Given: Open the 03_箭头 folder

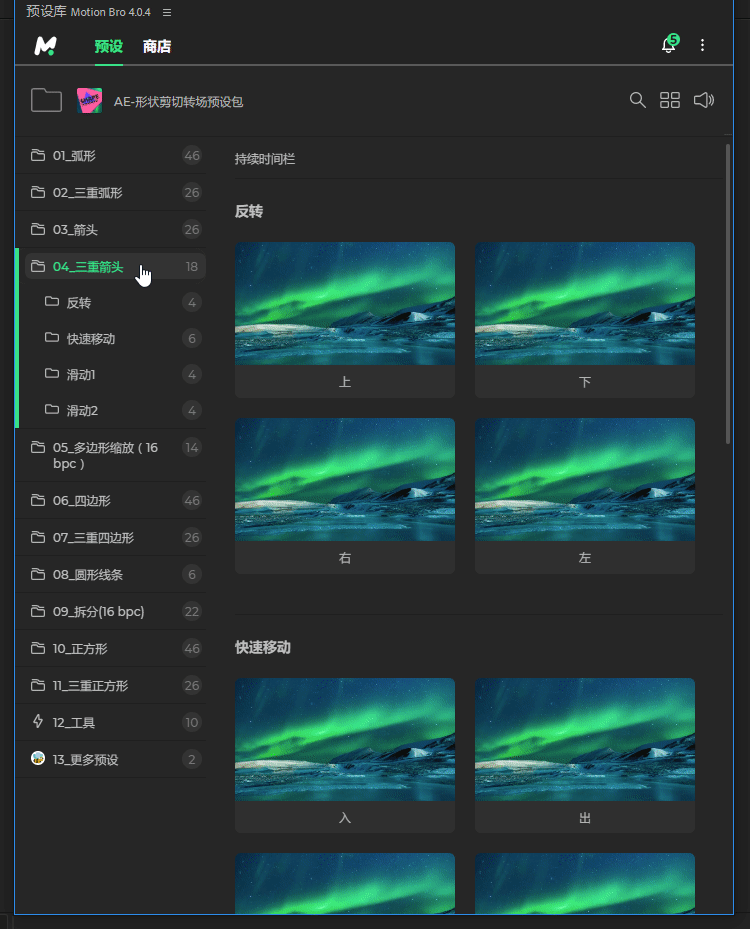Looking at the screenshot, I should pyautogui.click(x=113, y=229).
